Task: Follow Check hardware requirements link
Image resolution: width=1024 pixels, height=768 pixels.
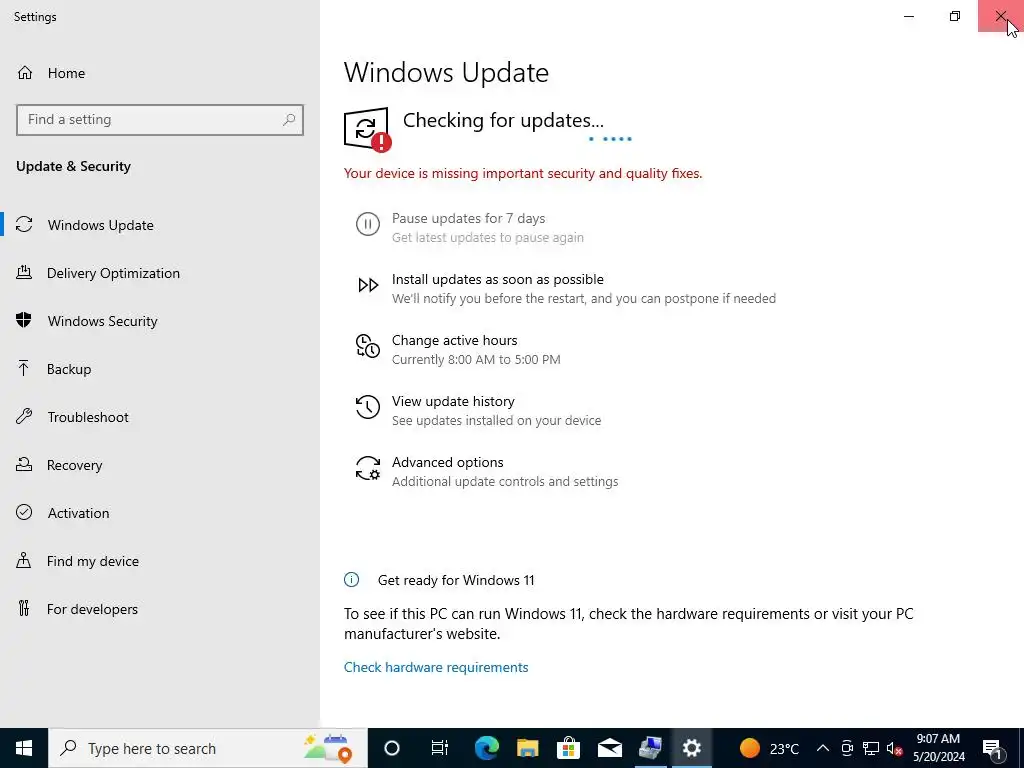Action: click(436, 667)
